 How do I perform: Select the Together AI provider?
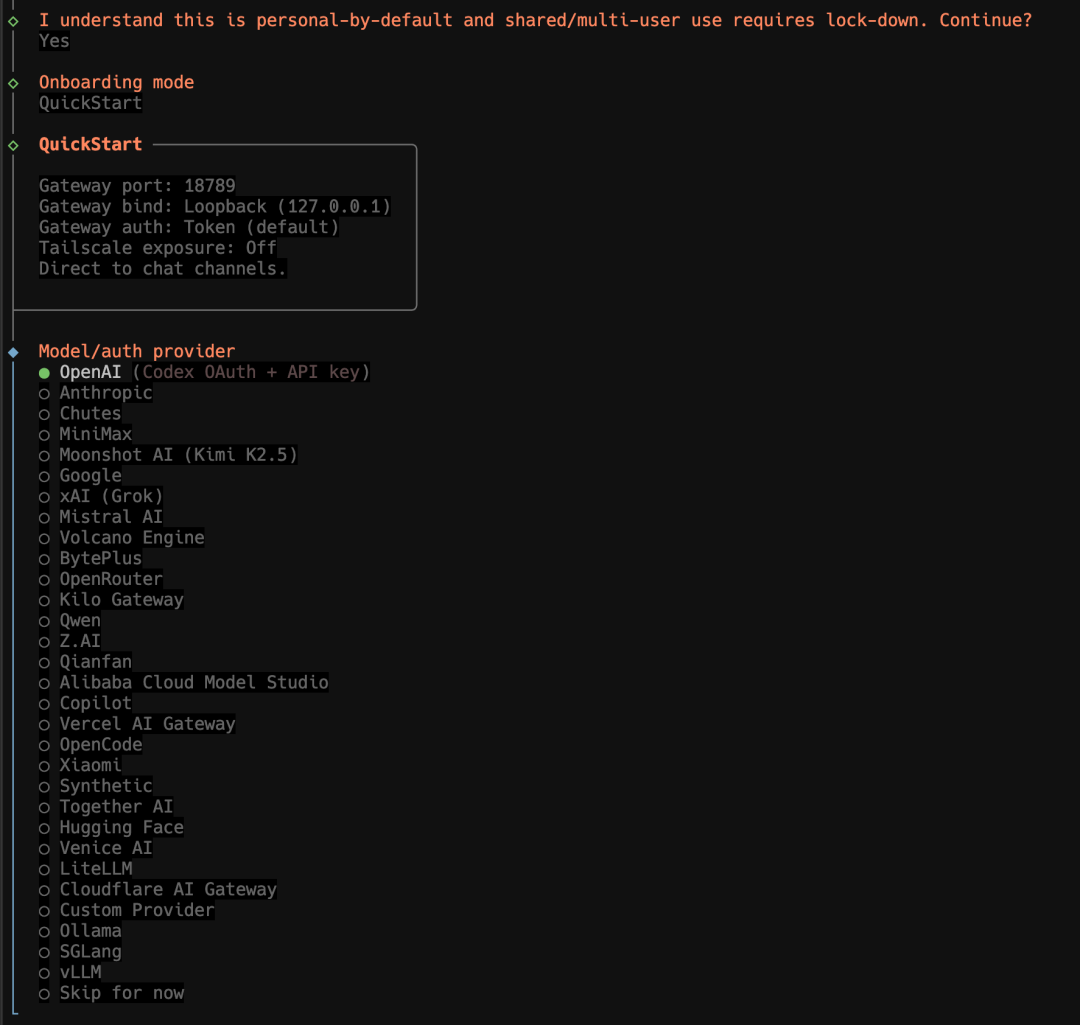pos(115,807)
